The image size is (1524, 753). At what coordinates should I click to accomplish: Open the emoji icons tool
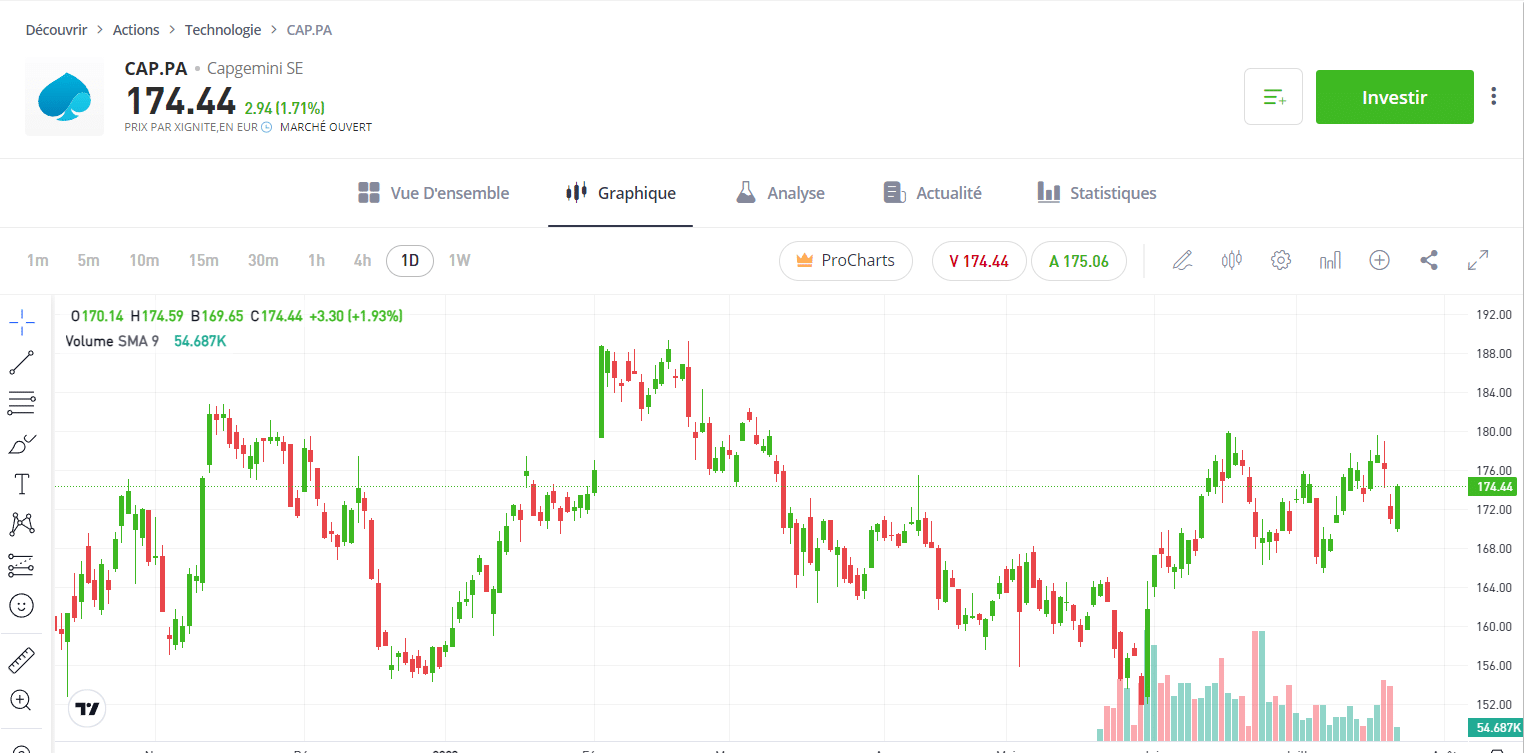[22, 605]
